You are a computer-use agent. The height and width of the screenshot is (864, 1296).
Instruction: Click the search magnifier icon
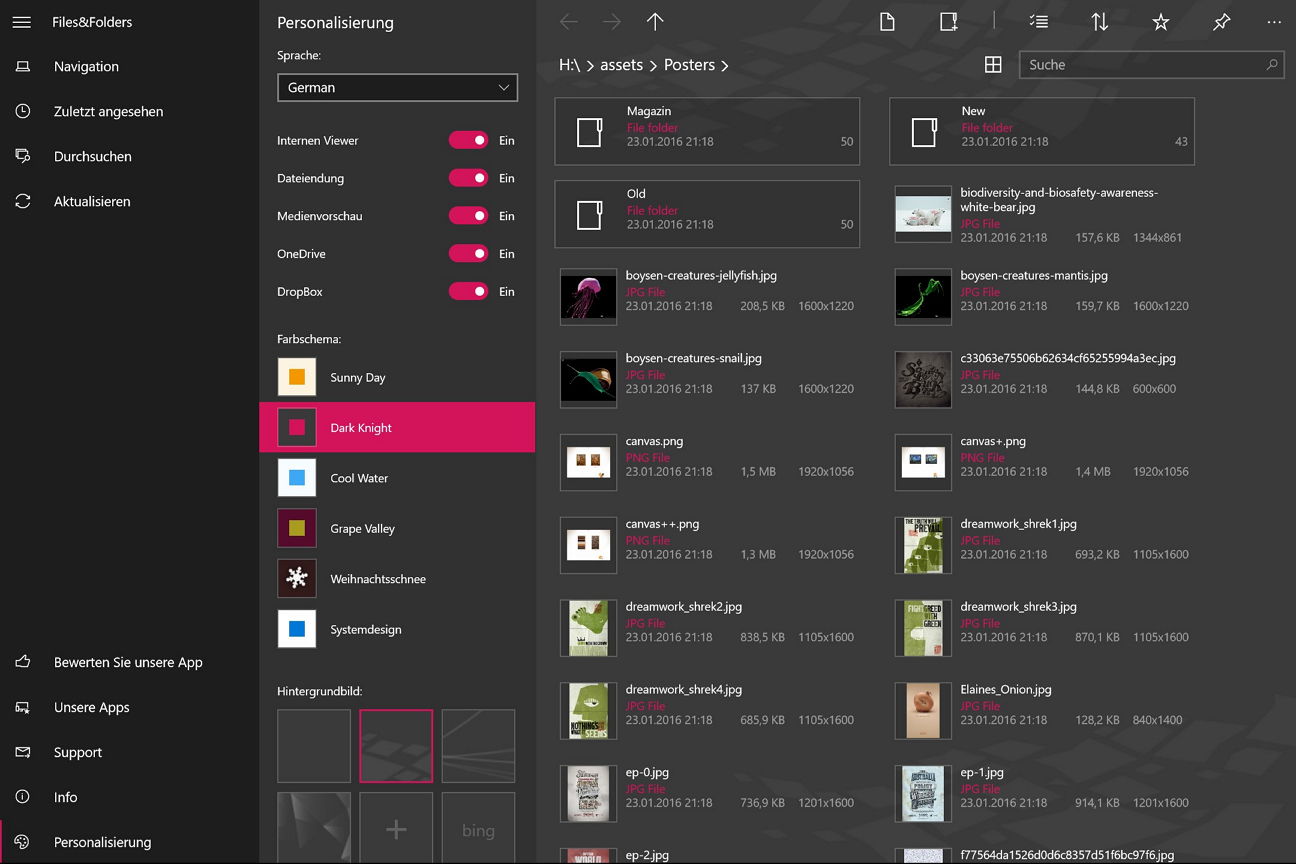tap(1272, 65)
